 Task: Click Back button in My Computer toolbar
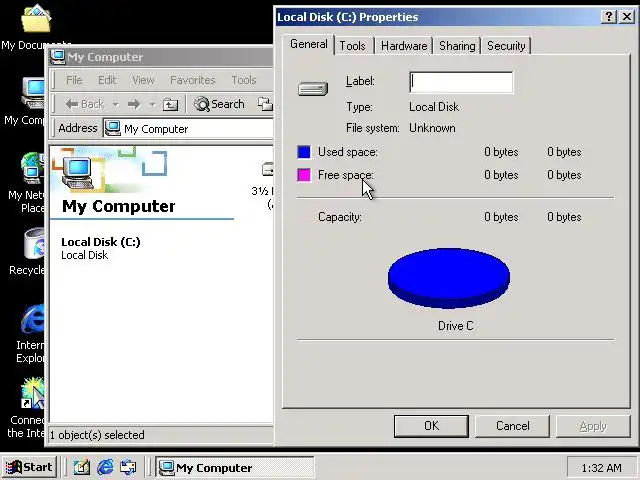[x=85, y=104]
